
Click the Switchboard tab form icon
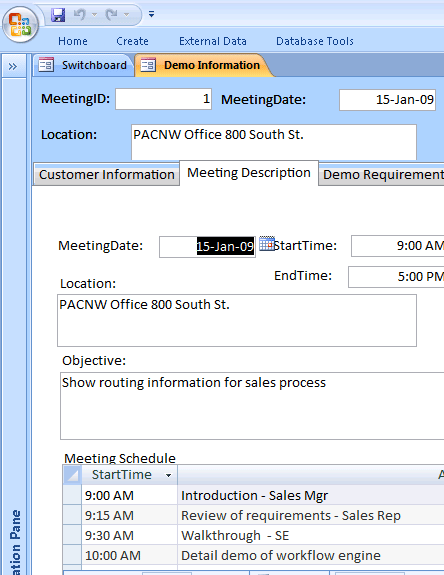[x=46, y=65]
